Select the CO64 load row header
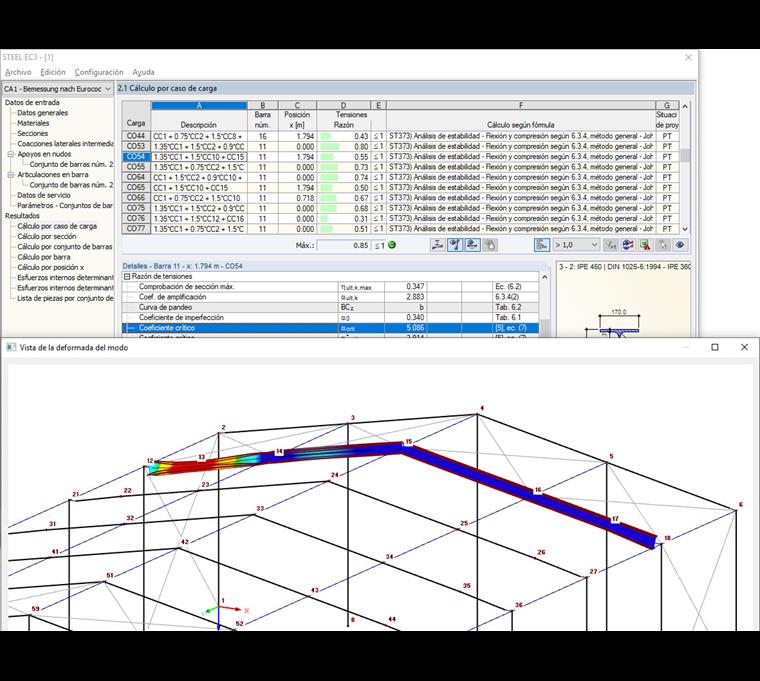The width and height of the screenshot is (760, 681). coord(136,177)
